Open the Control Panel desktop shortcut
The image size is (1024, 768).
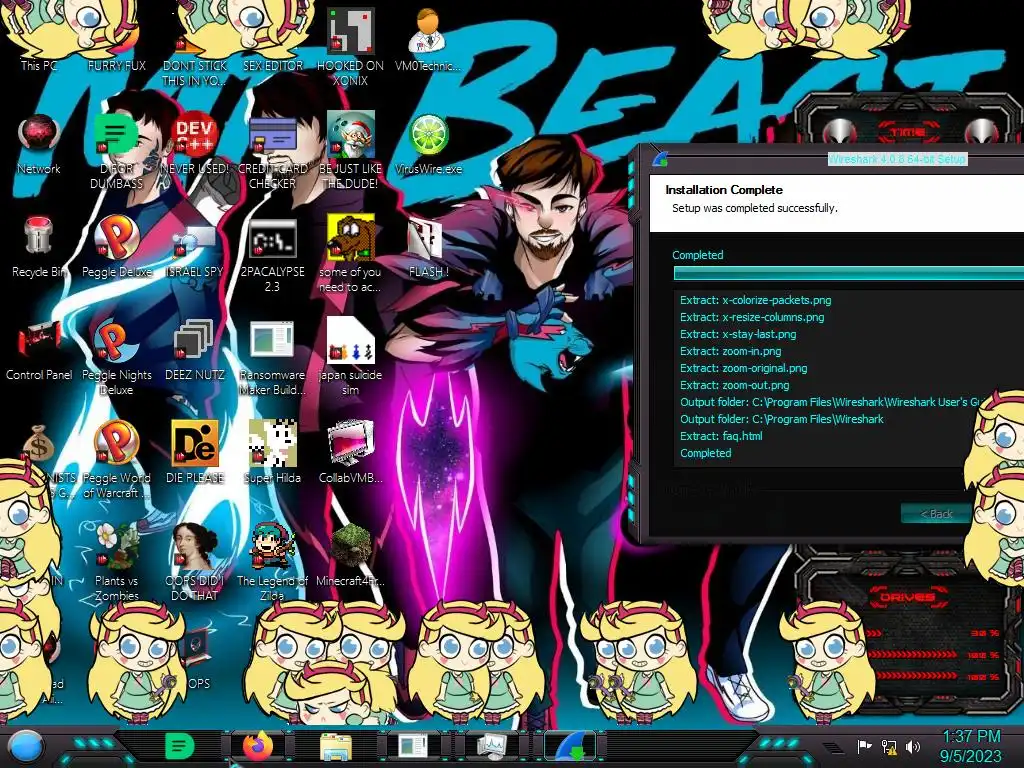coord(39,349)
